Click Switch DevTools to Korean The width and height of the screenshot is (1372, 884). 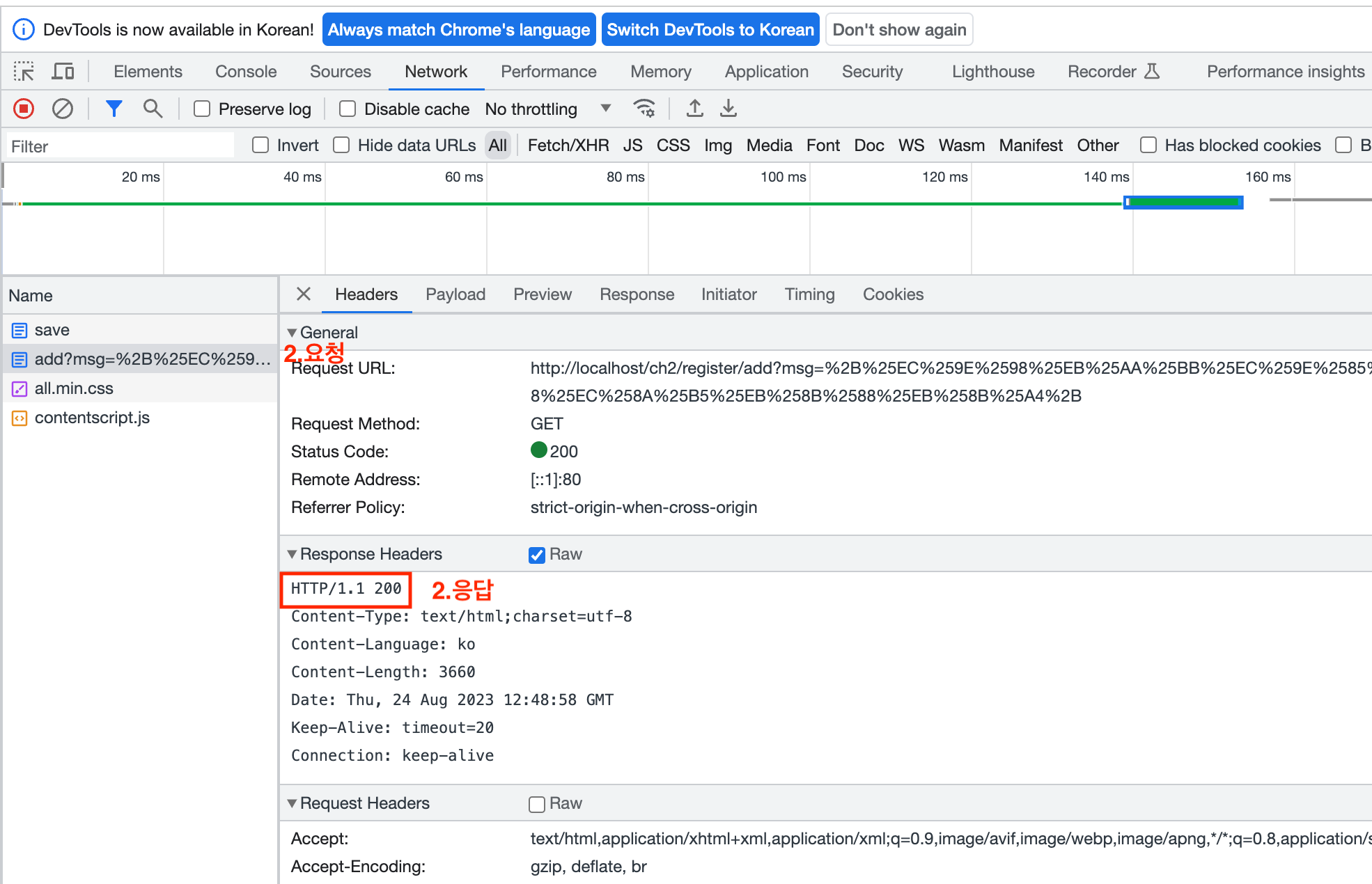pos(710,30)
